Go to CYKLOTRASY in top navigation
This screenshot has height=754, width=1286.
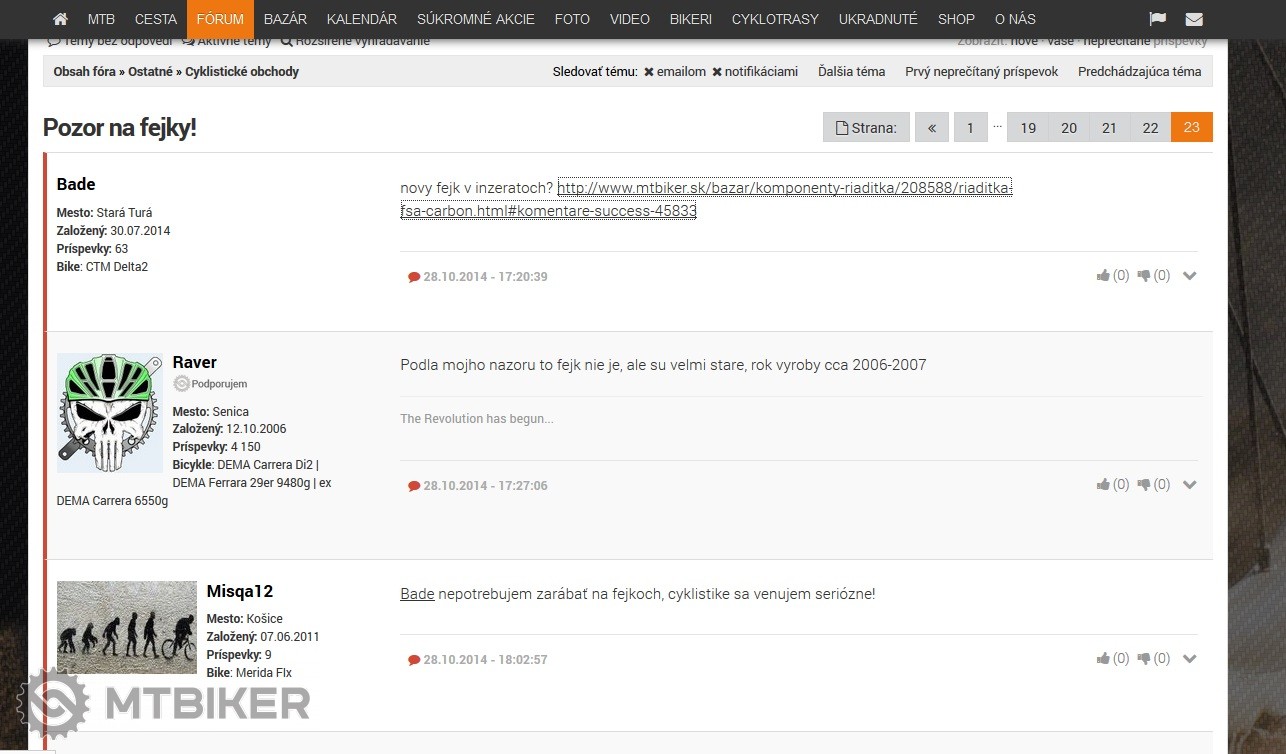(775, 19)
